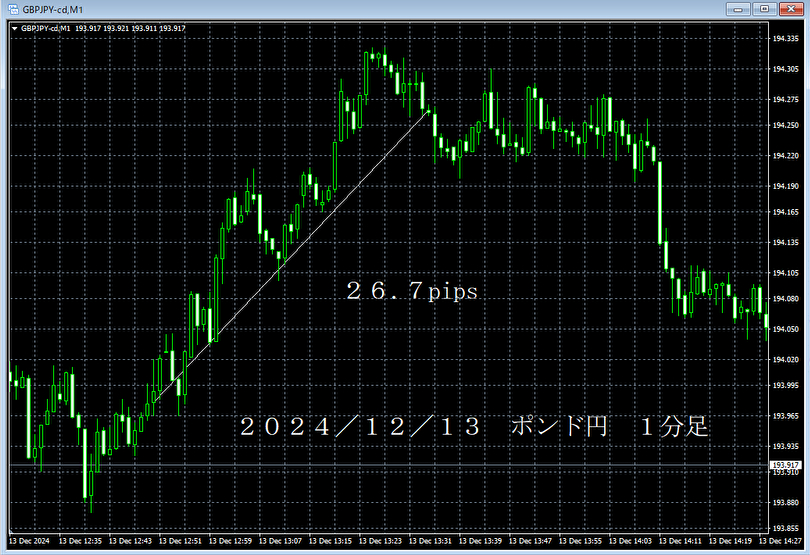Viewport: 810px width, 555px height.
Task: Expand the chart symbol triangle beside GBPJPY-cd,M1
Action: [x=14, y=28]
